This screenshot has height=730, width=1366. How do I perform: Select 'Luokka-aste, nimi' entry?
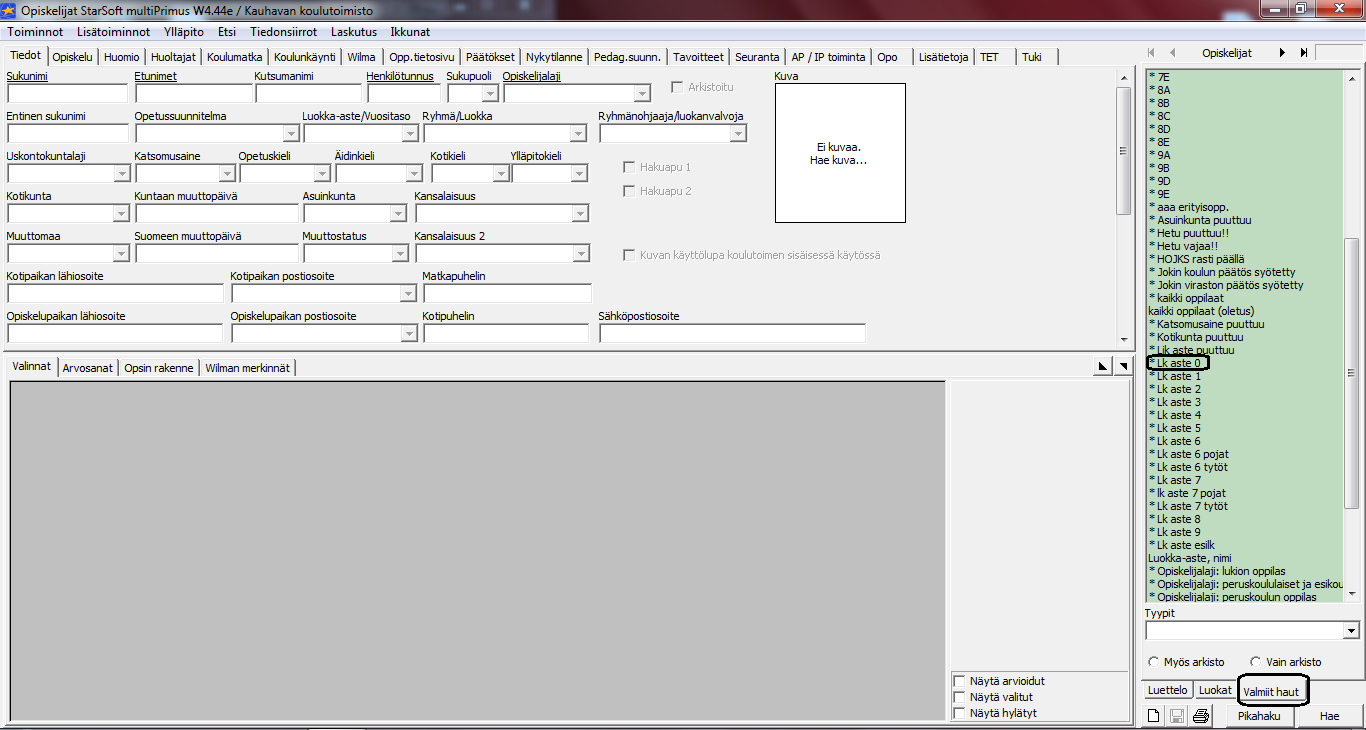pos(1190,558)
